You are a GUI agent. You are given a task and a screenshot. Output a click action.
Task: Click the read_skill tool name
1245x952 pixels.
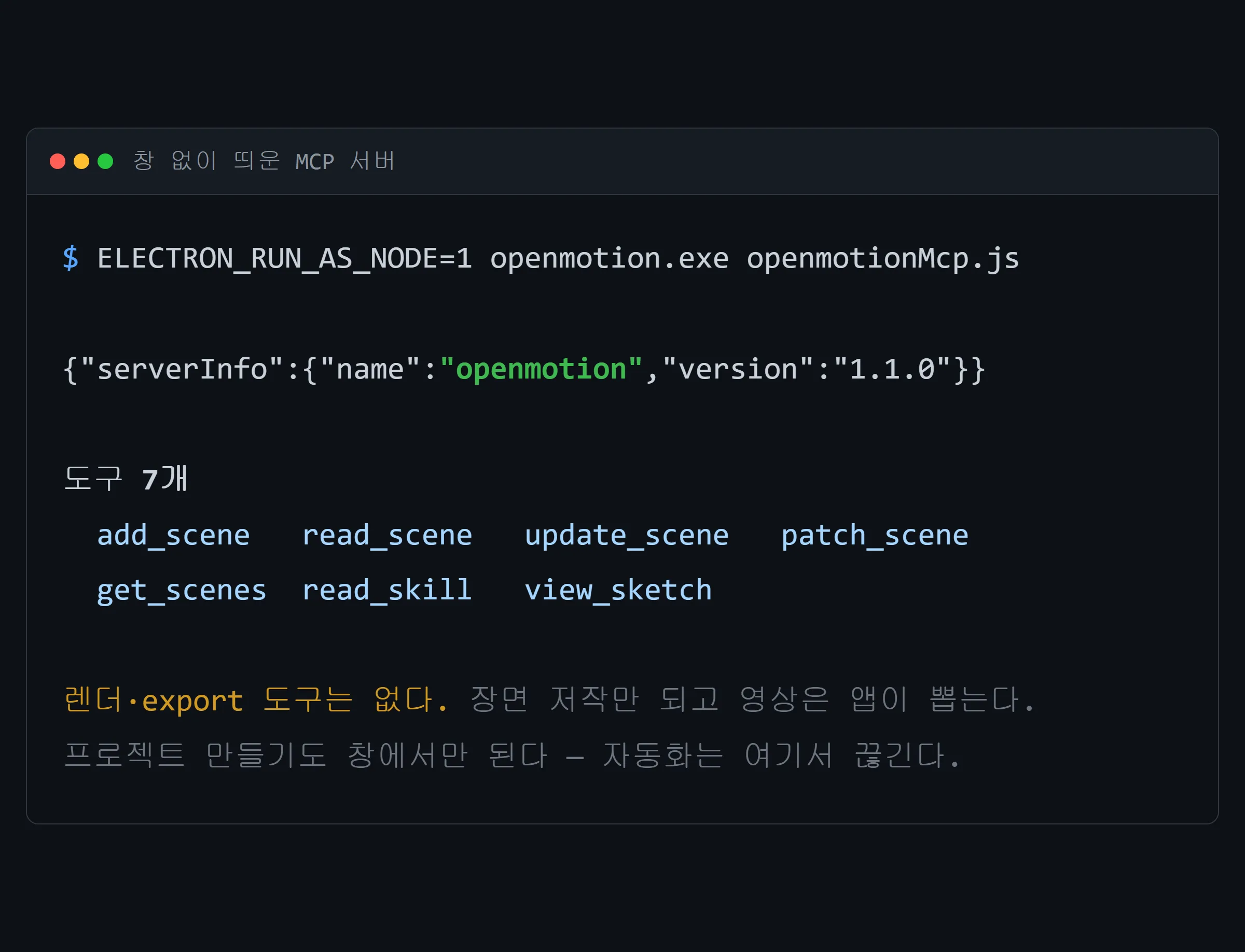(387, 590)
